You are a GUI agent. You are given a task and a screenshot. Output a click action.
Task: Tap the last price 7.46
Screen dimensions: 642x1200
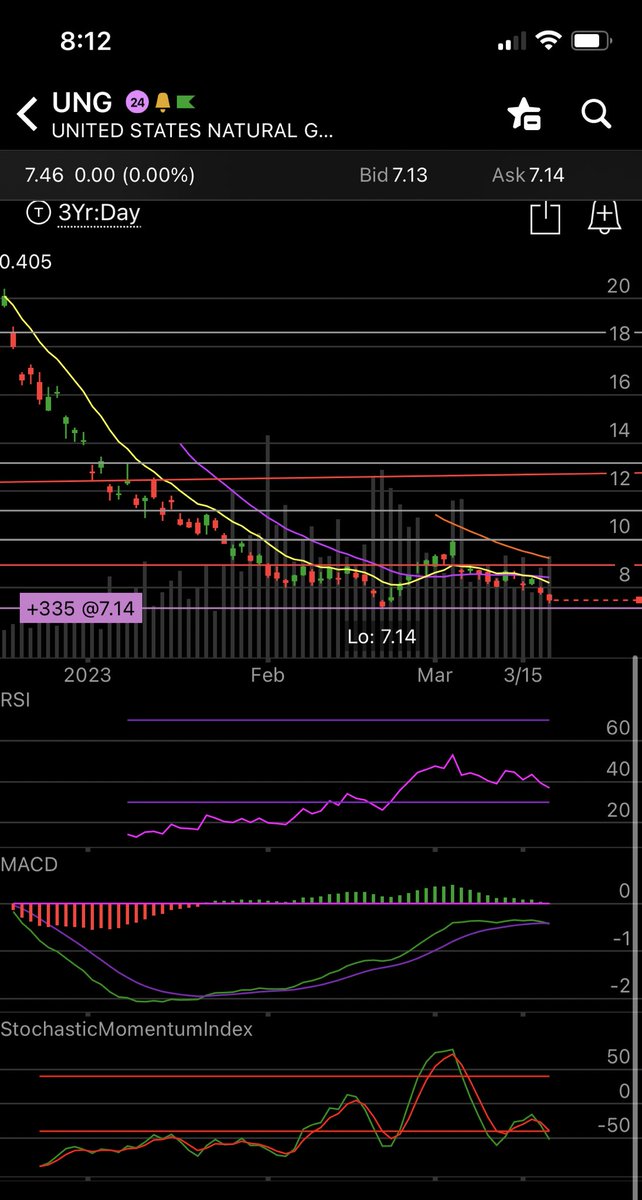click(x=43, y=175)
